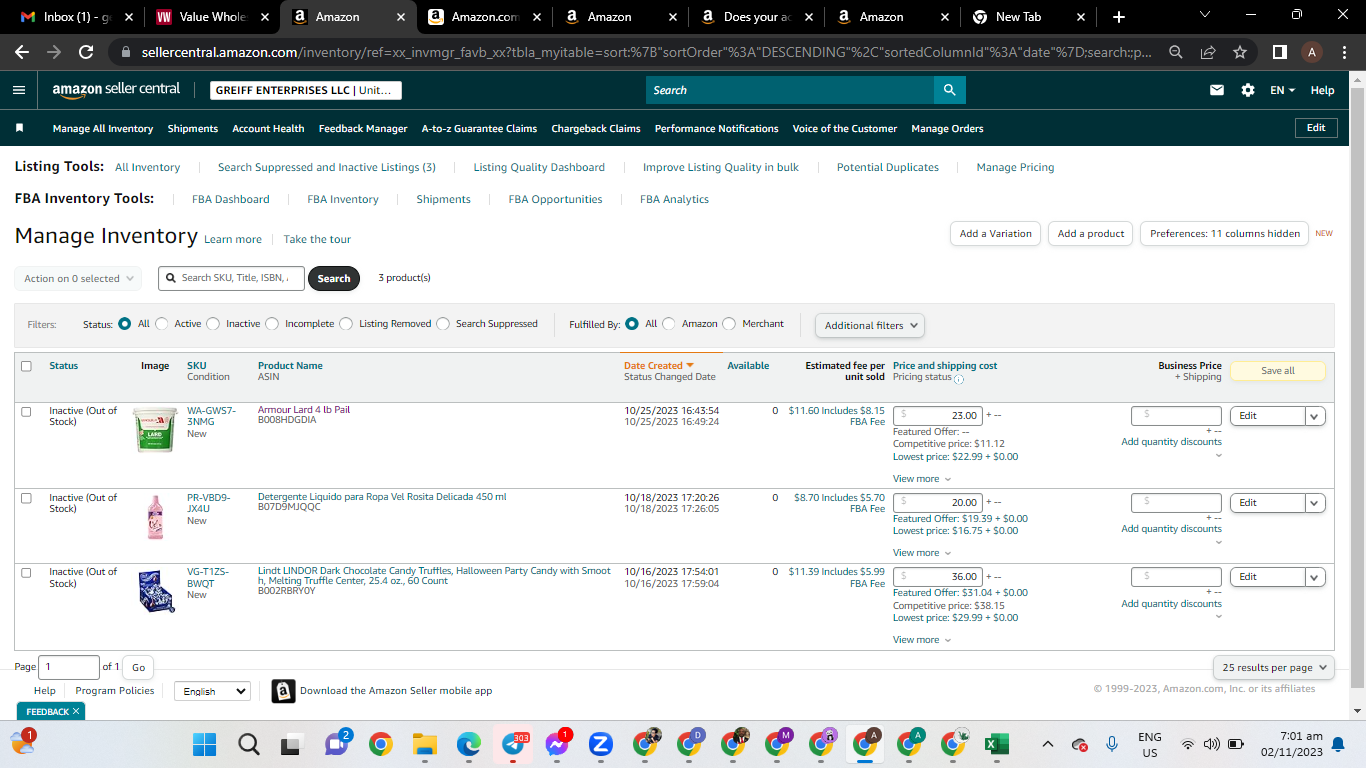
Task: Open the FBA Dashboard link
Action: pyautogui.click(x=231, y=199)
